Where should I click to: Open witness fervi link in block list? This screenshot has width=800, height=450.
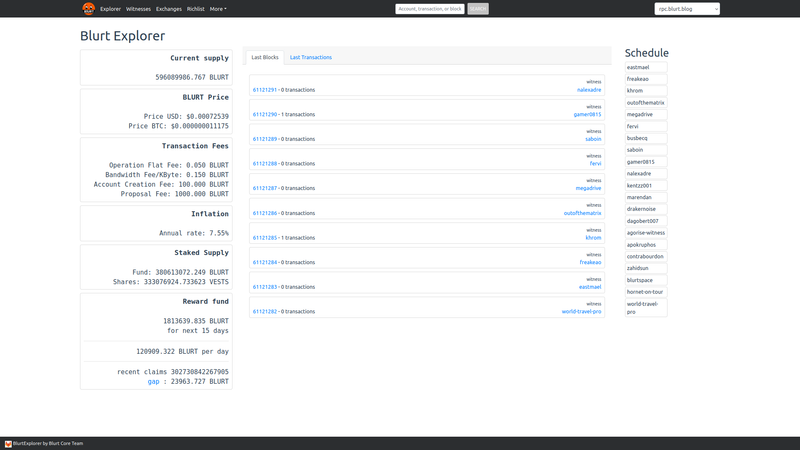pos(595,164)
